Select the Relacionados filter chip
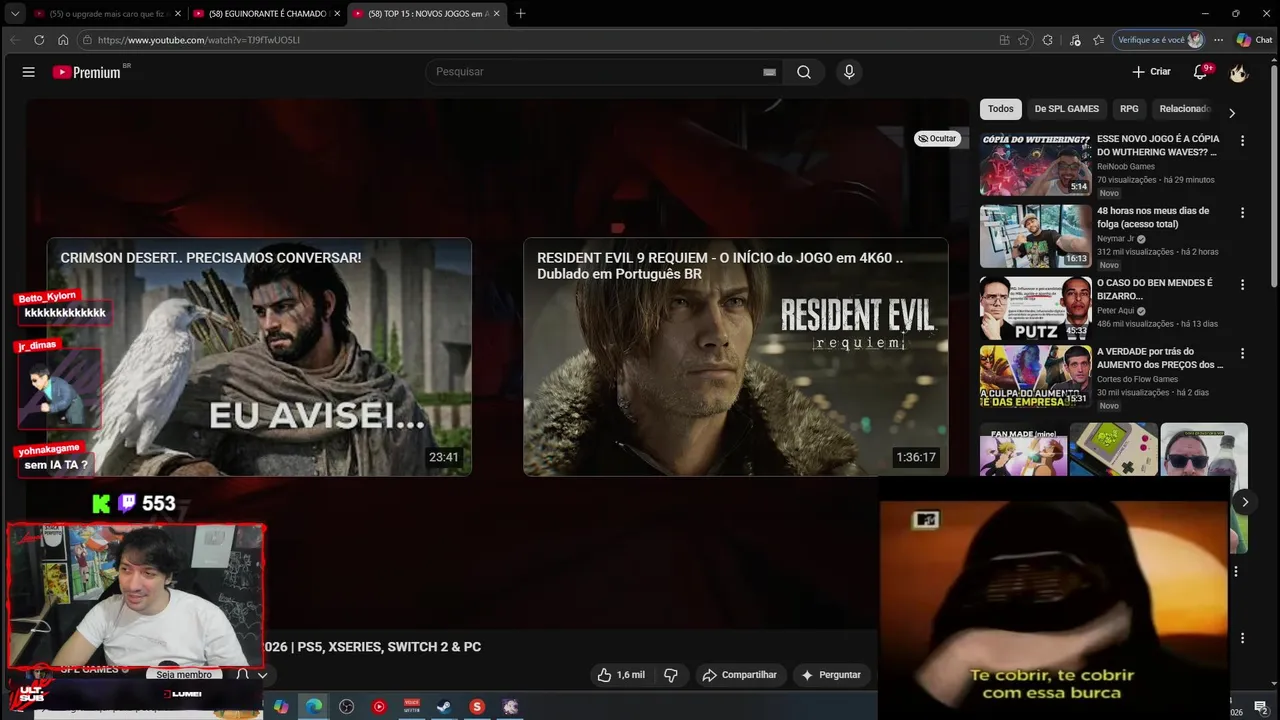Screen dimensions: 1280x720 click(1185, 109)
